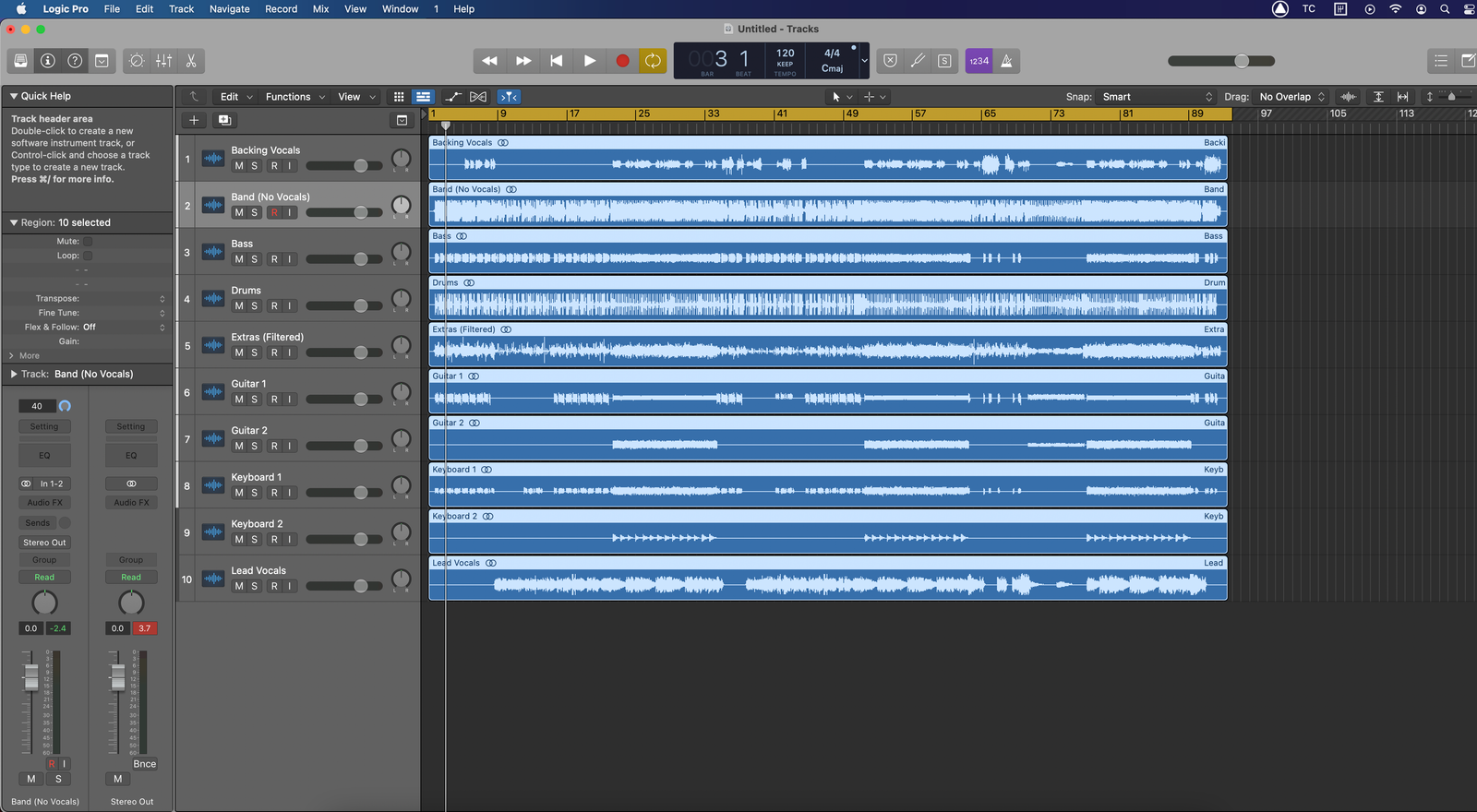Check the Mute checkbox in Region inspector
This screenshot has width=1477, height=812.
[x=88, y=241]
